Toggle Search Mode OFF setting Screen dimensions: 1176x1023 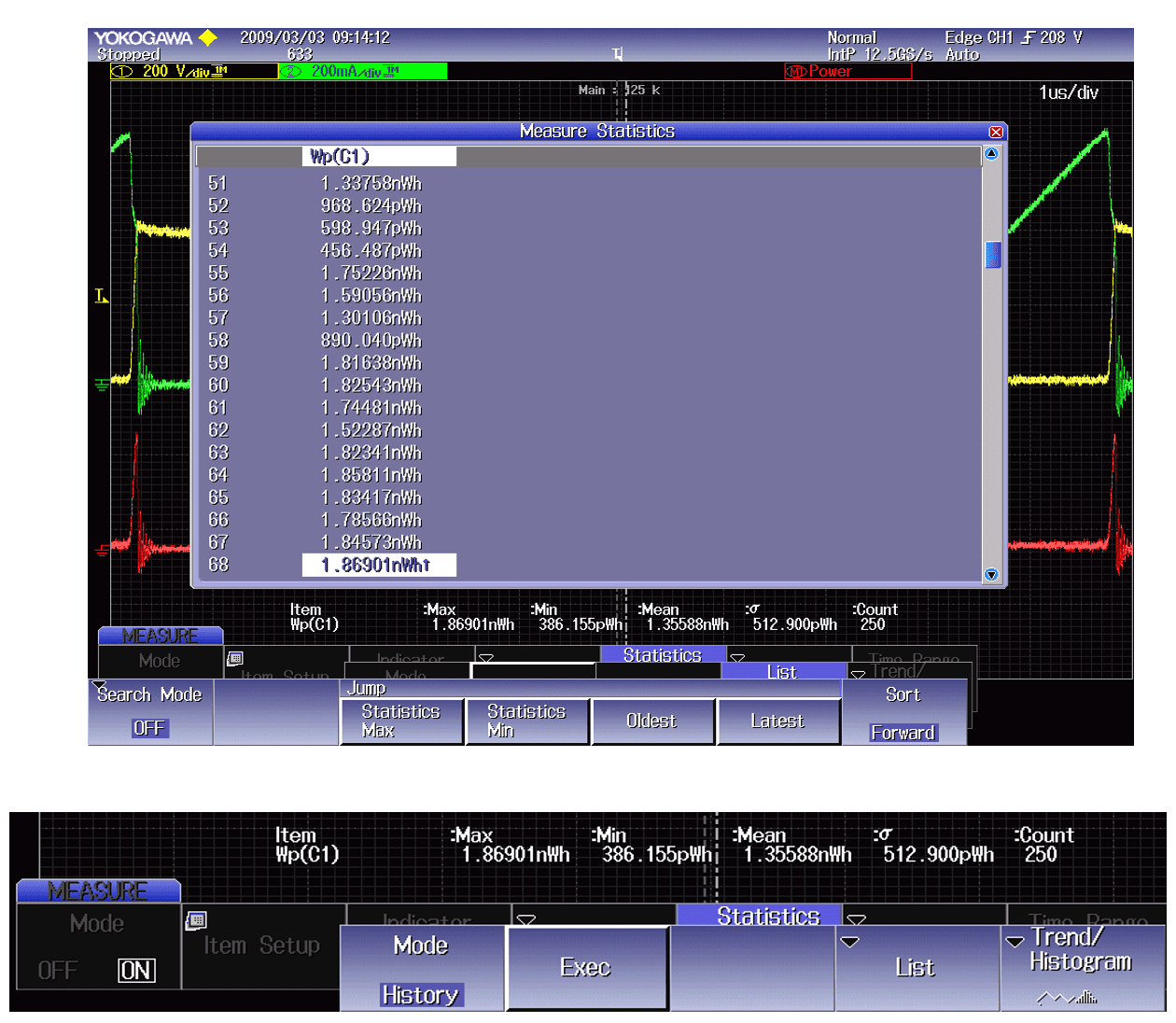click(149, 728)
